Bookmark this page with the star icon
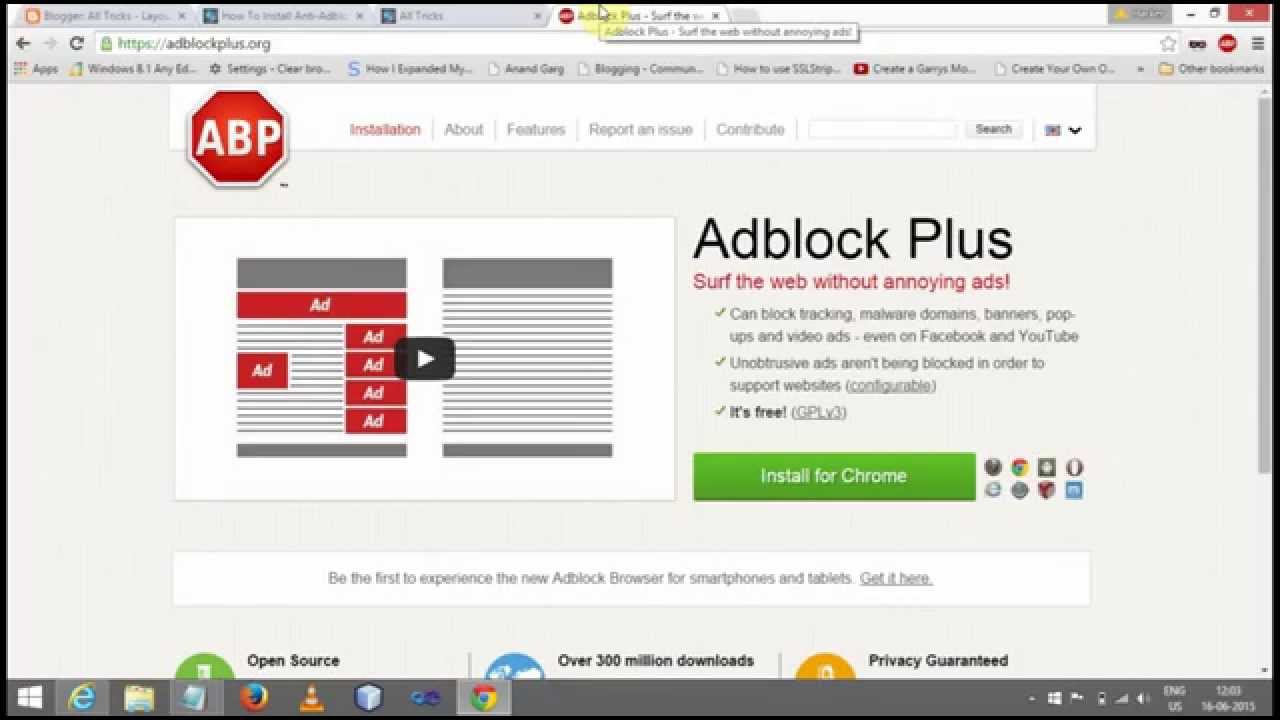Screen dimensions: 1280x720 pos(1168,43)
